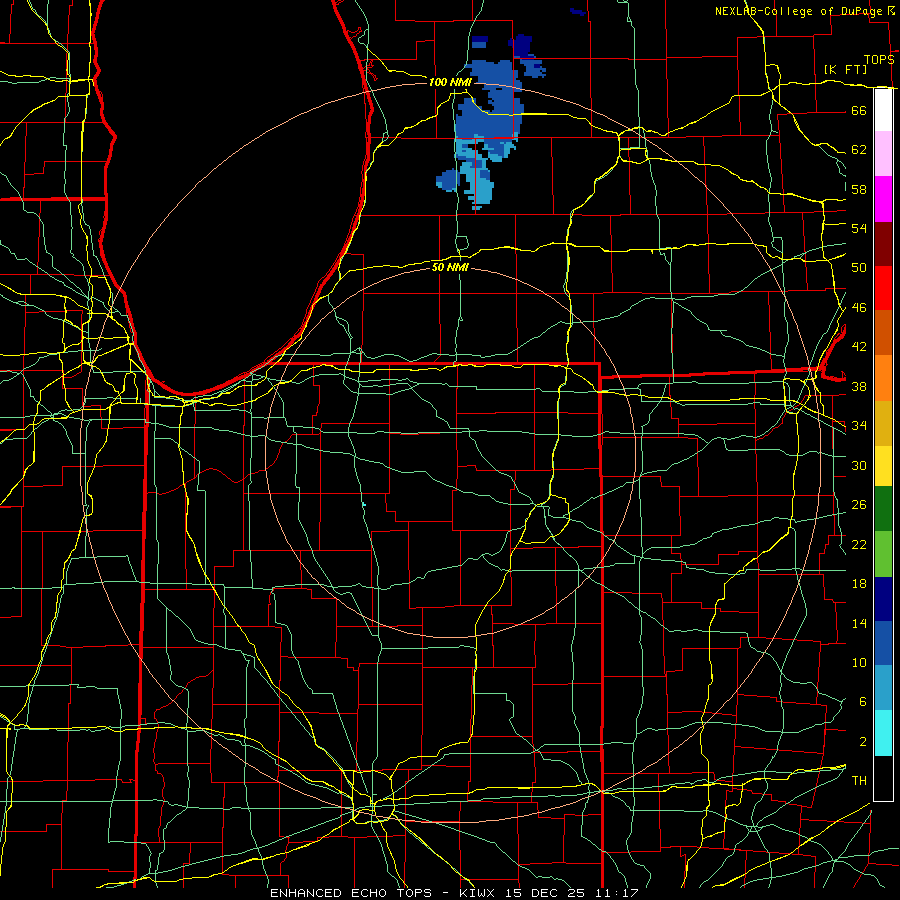Click the '50 NMI' range ring label
Screen dimensions: 900x900
[450, 267]
